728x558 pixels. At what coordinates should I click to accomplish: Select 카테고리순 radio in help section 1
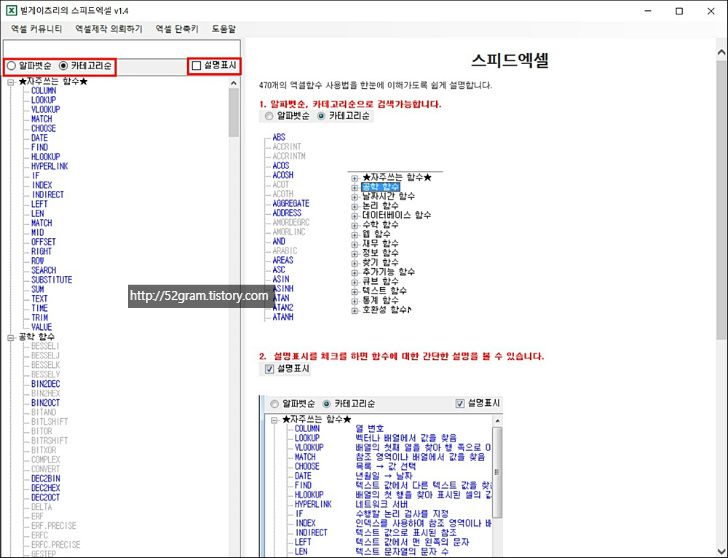tap(321, 116)
